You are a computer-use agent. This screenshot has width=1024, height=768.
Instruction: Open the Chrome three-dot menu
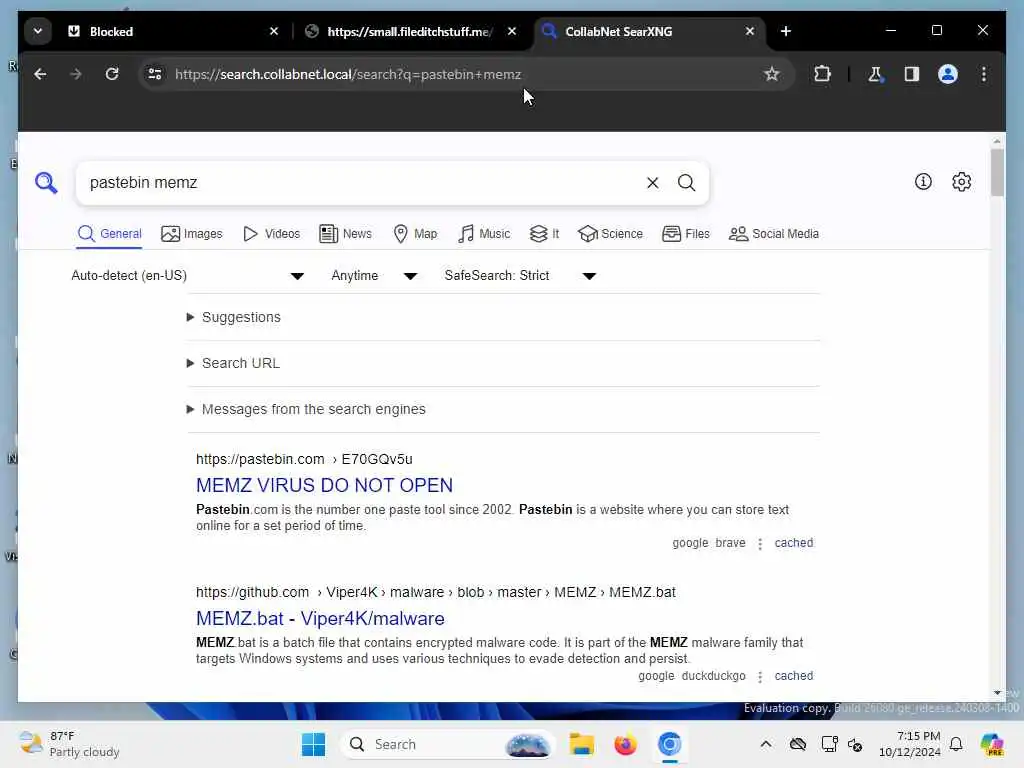[984, 74]
